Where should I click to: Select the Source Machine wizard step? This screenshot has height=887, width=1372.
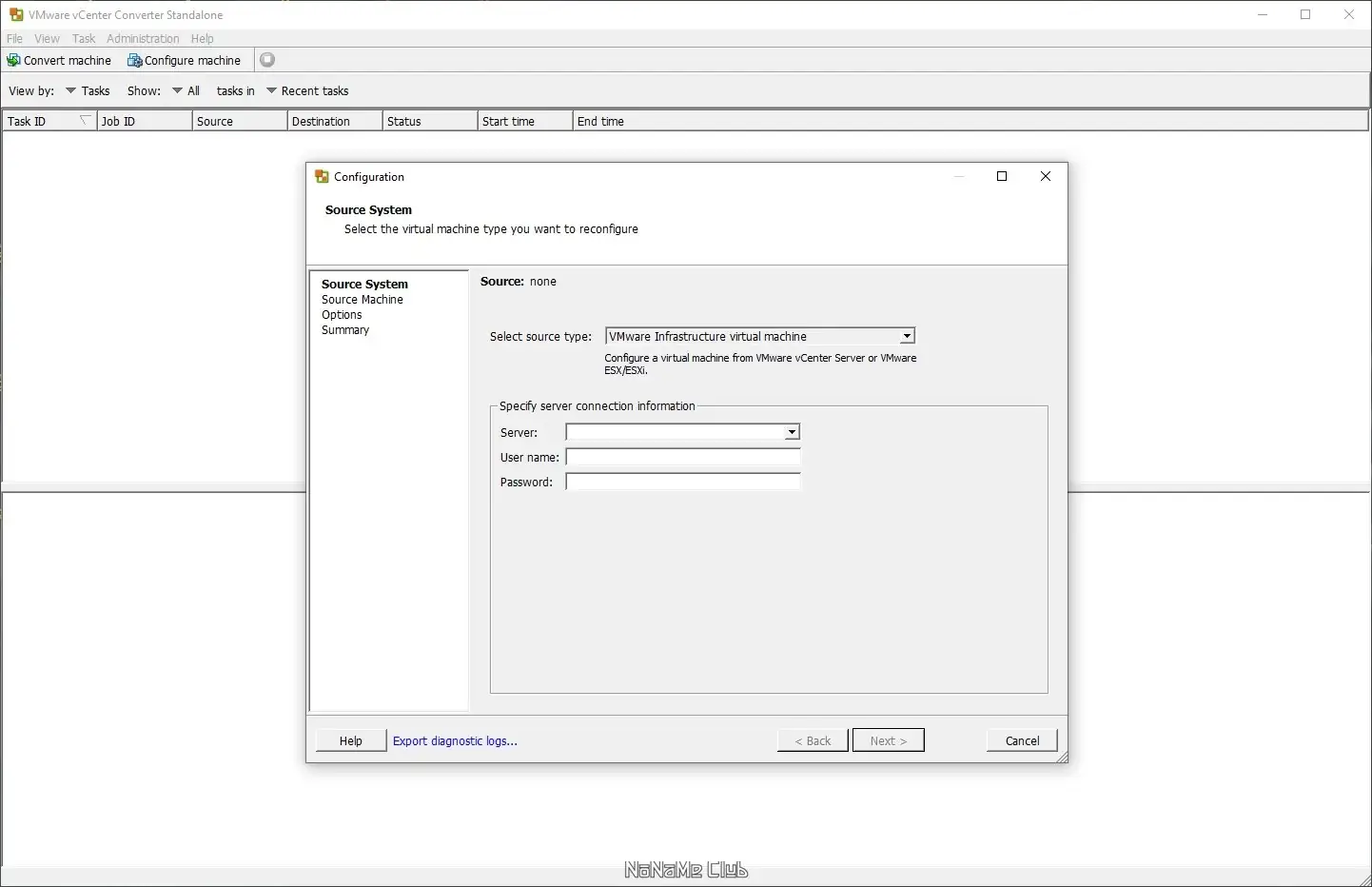pos(363,300)
